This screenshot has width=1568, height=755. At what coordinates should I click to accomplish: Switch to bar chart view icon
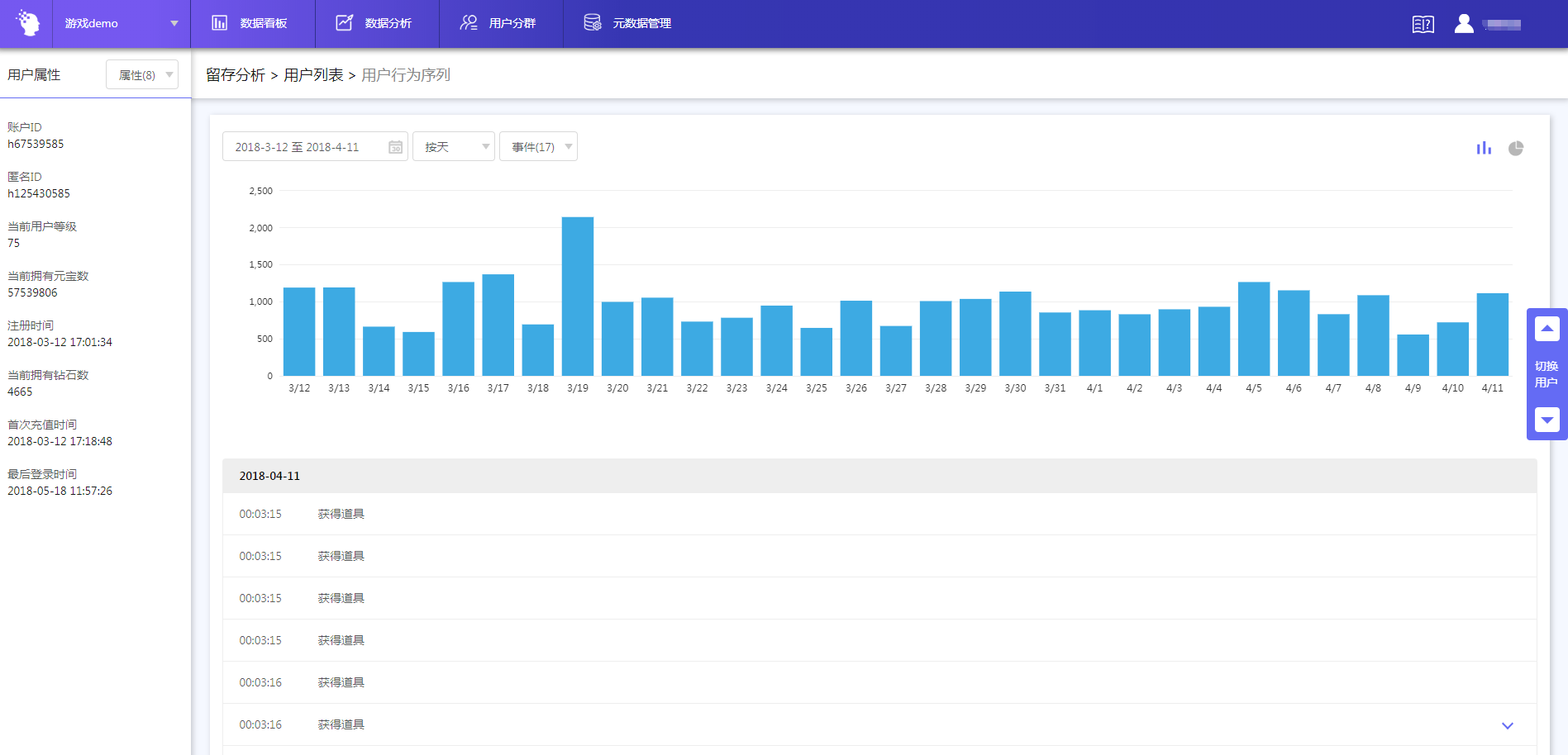click(1484, 148)
